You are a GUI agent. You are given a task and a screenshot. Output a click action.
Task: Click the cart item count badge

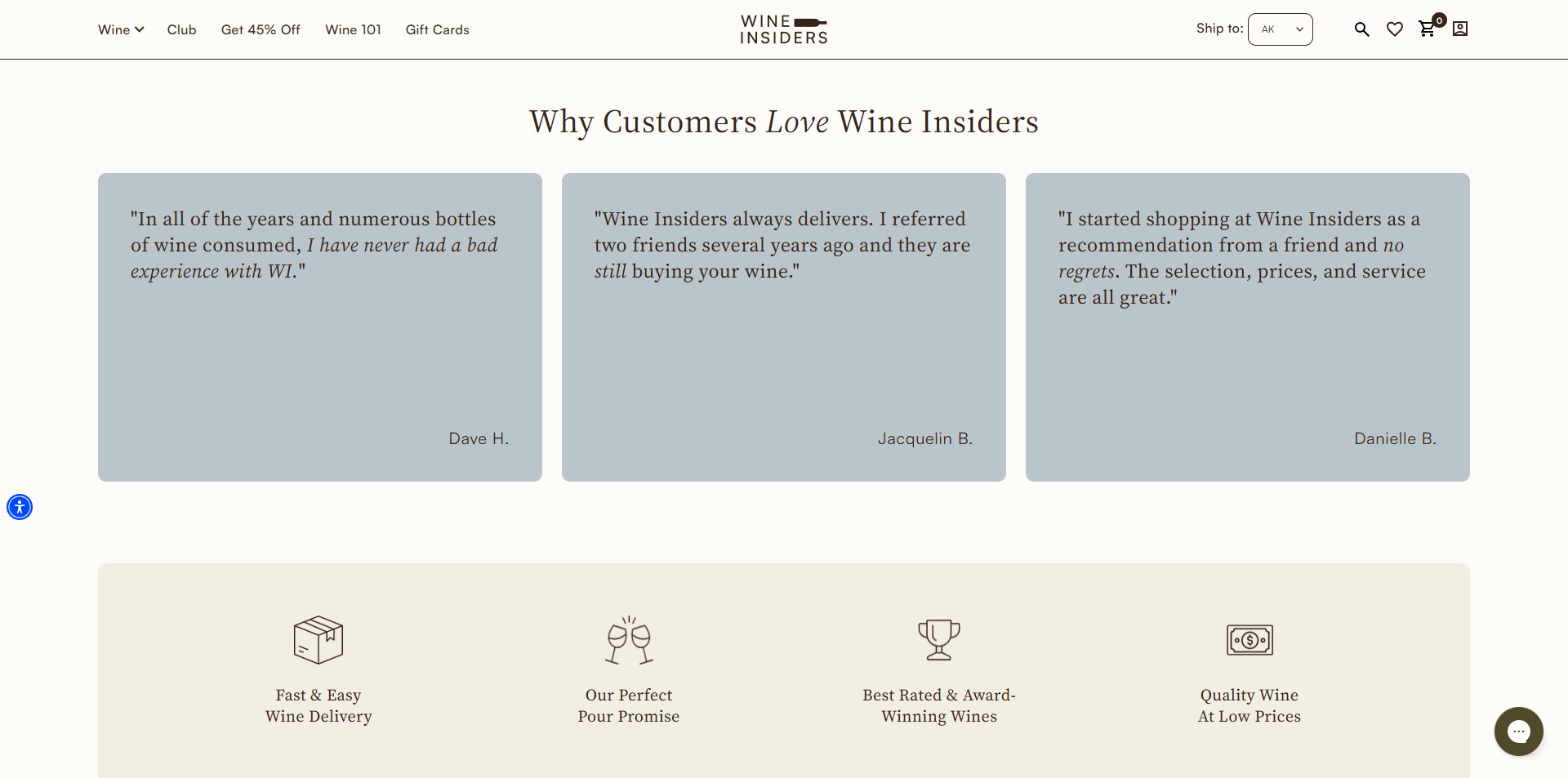tap(1439, 20)
